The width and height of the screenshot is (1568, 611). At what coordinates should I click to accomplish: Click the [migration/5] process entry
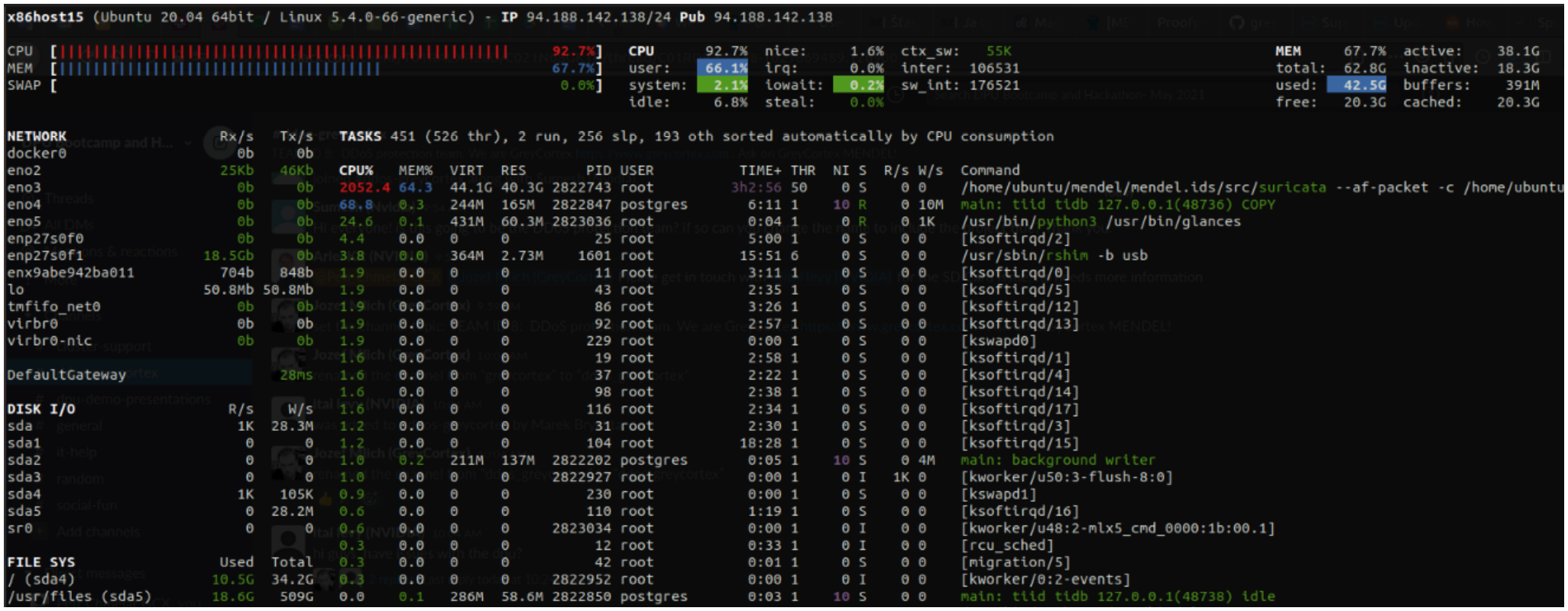tap(1016, 562)
